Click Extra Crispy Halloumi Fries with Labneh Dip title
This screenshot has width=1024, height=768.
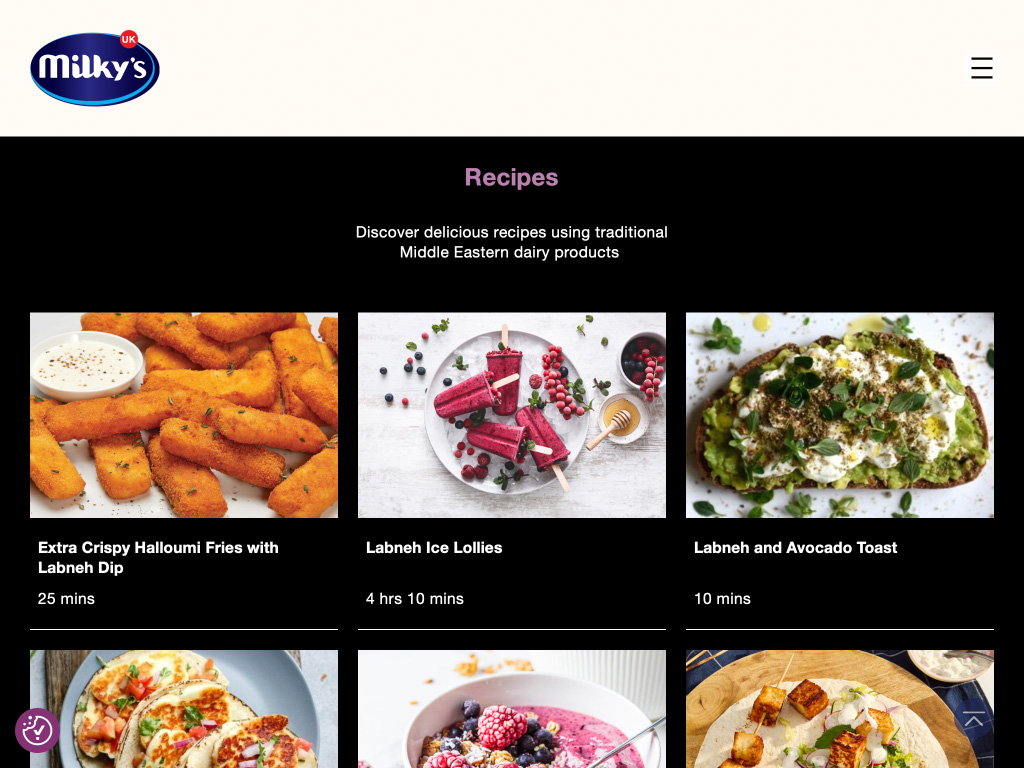point(158,557)
